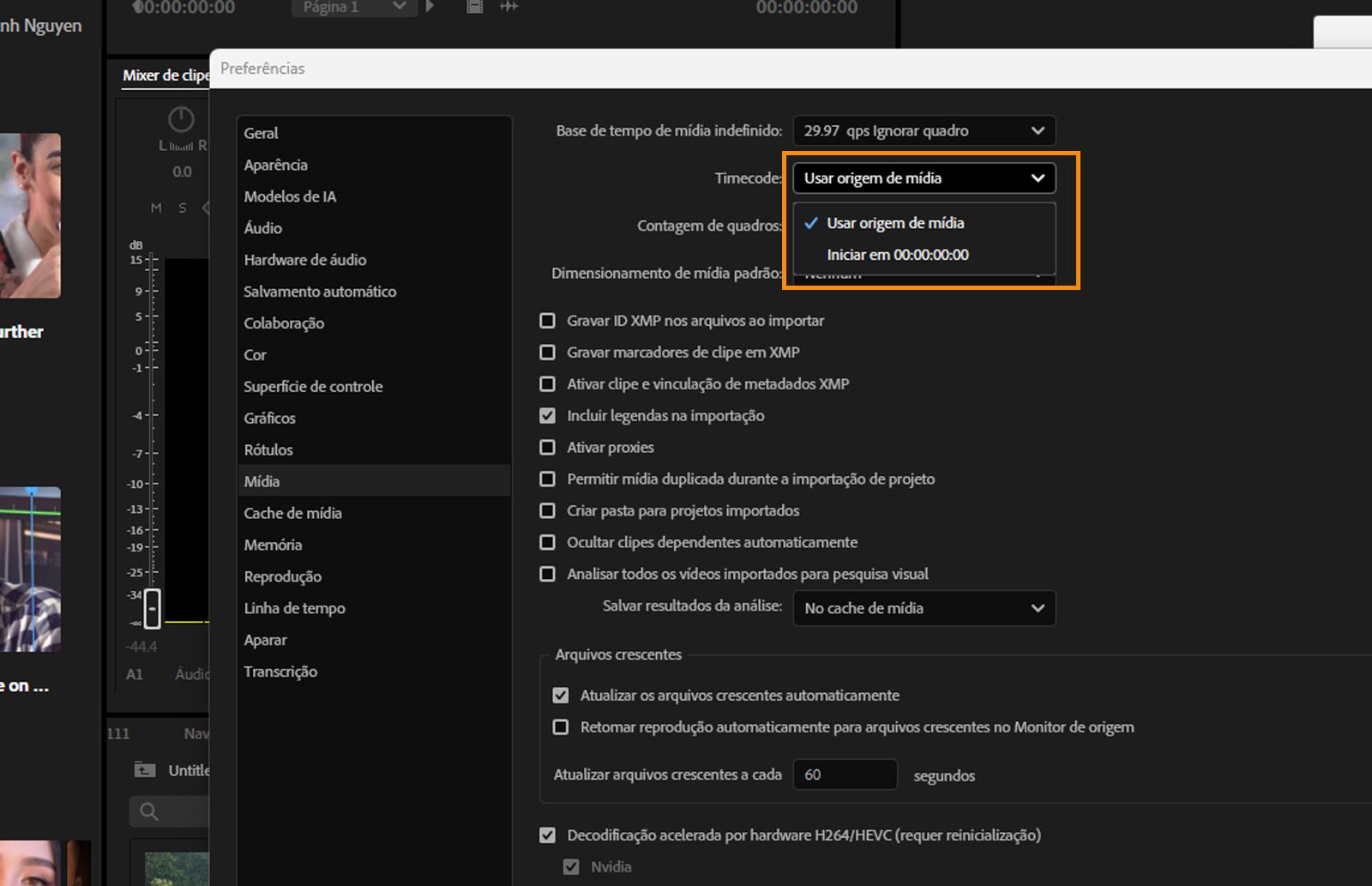Choose Iniciar em 00:00:00:00 from the Timecode menu
The image size is (1372, 886).
(898, 254)
